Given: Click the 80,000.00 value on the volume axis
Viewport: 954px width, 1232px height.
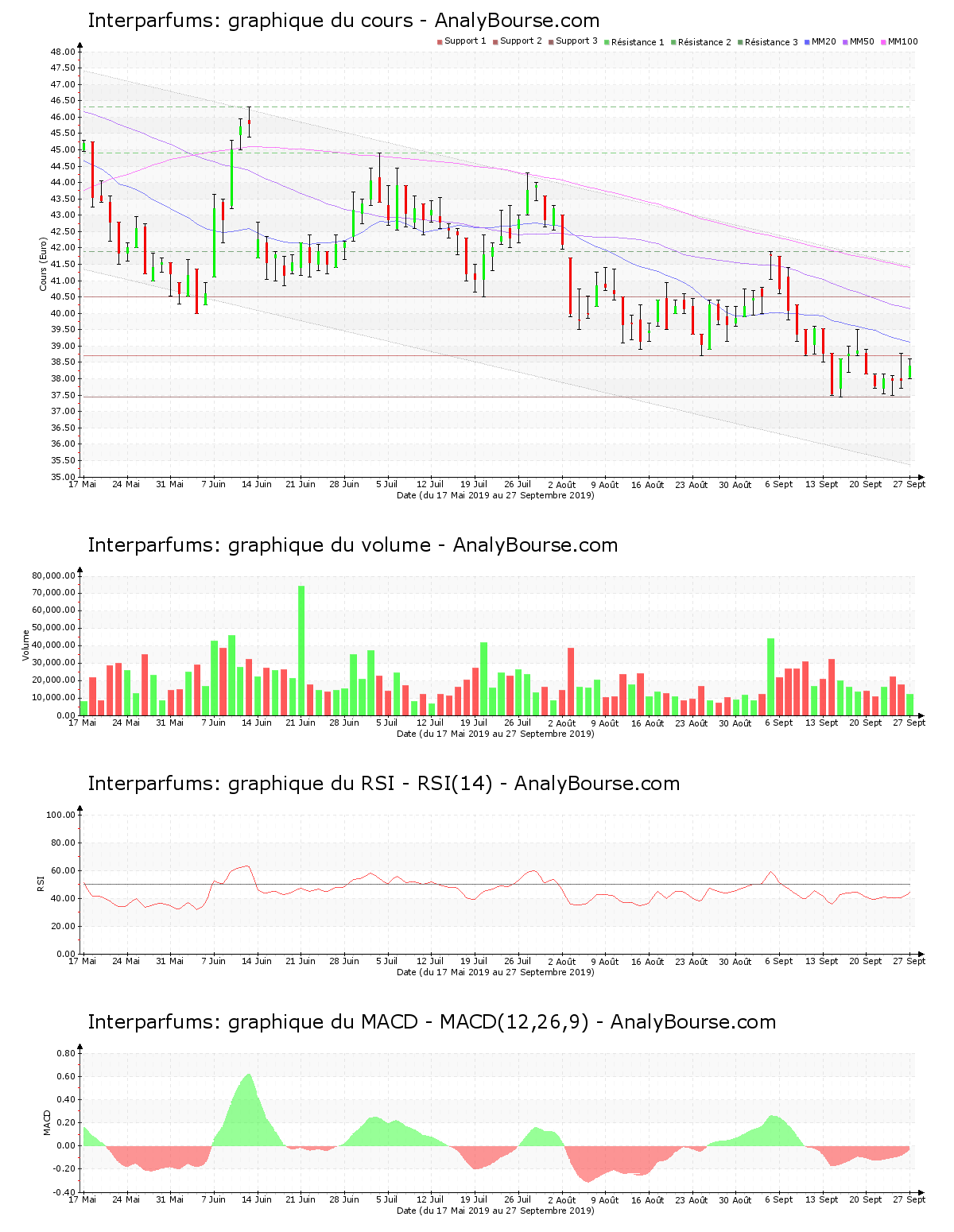Looking at the screenshot, I should point(54,575).
